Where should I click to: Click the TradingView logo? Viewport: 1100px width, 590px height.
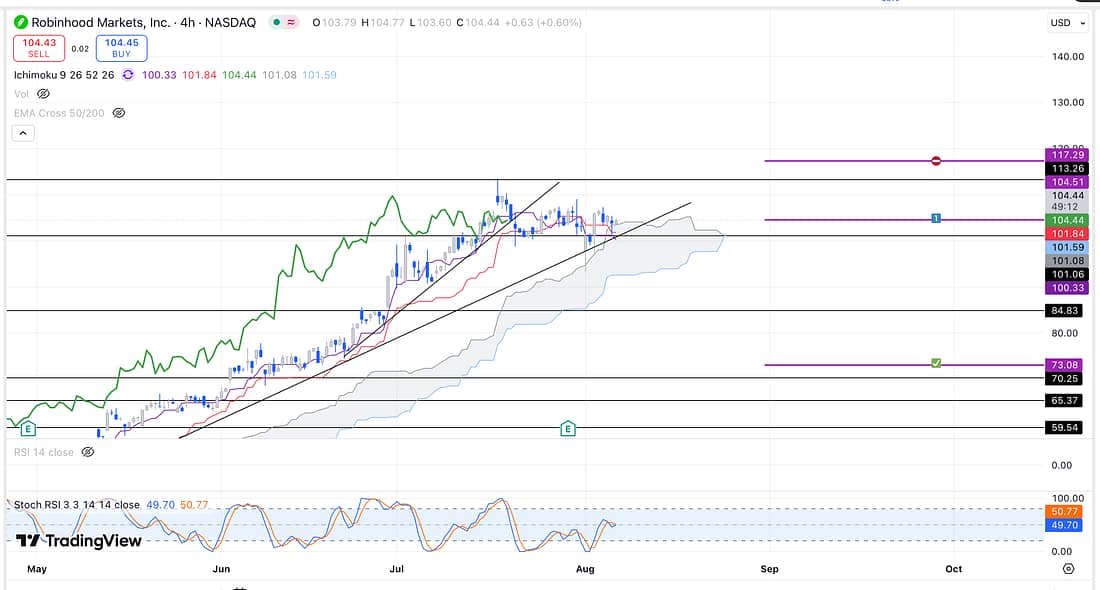pyautogui.click(x=78, y=541)
